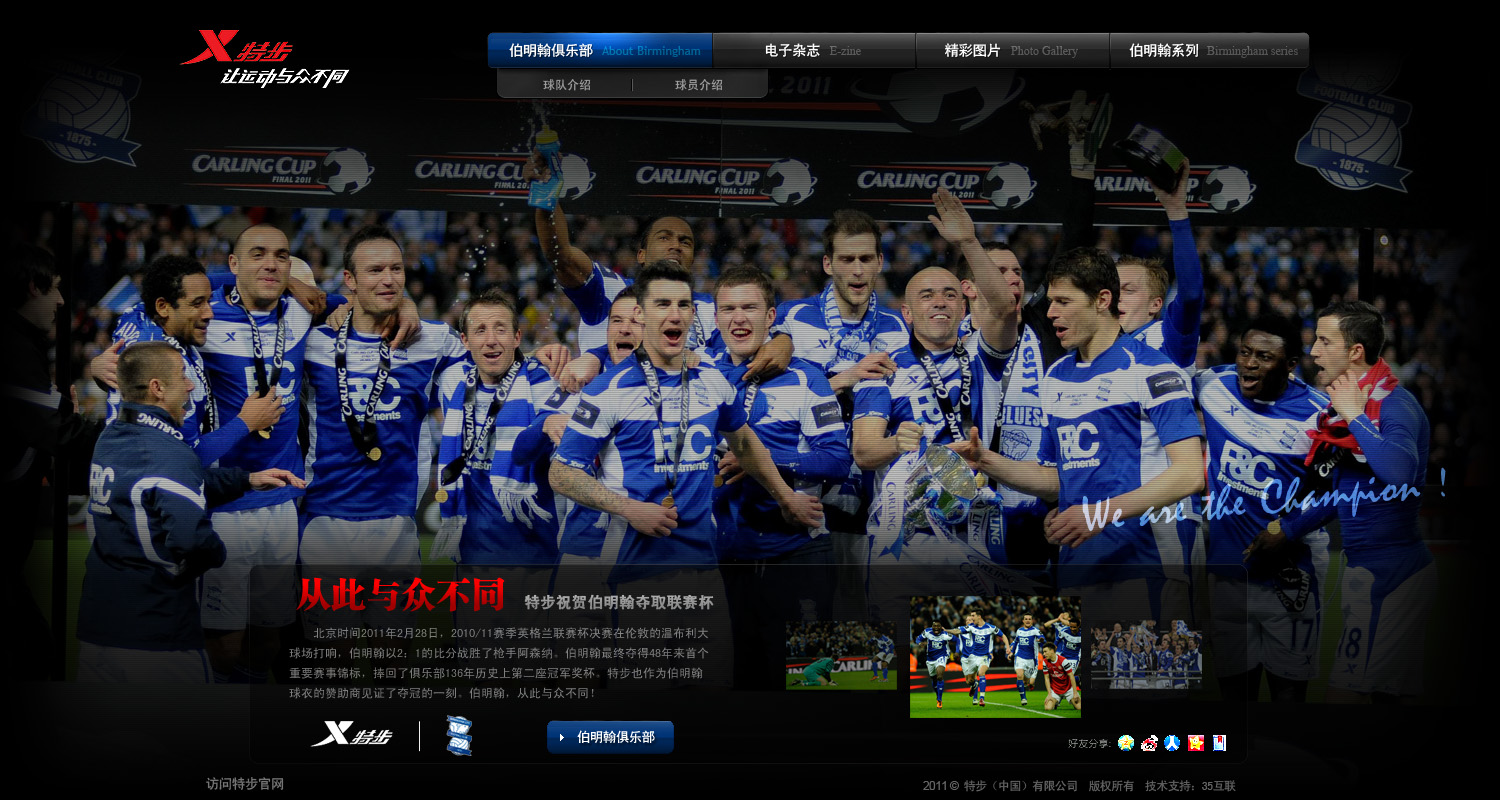
Task: Click the blue 伯明翰俱乐部 button
Action: click(x=610, y=737)
